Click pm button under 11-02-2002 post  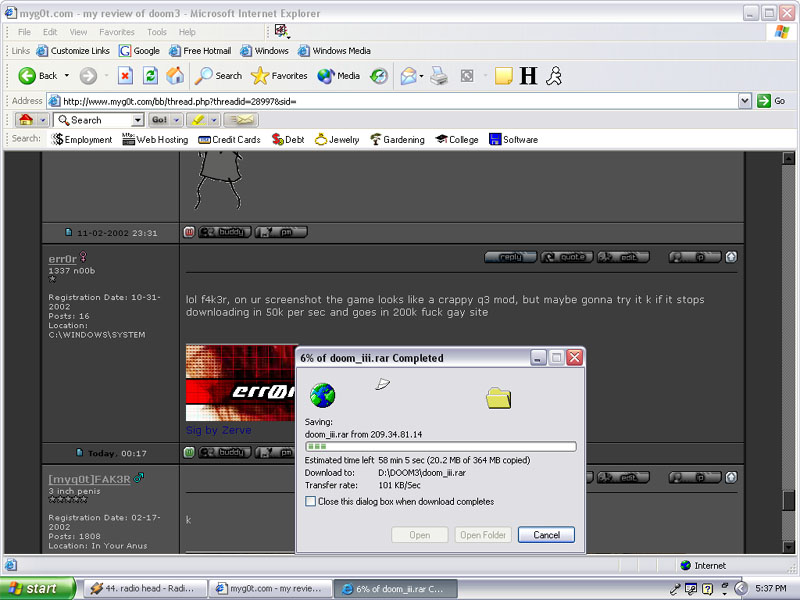(x=281, y=232)
